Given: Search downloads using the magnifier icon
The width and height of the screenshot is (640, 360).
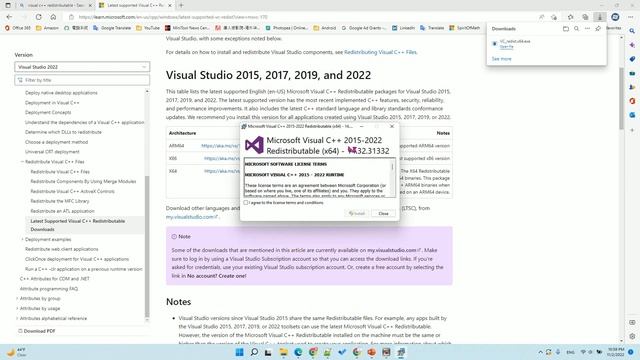Looking at the screenshot, I should [576, 29].
